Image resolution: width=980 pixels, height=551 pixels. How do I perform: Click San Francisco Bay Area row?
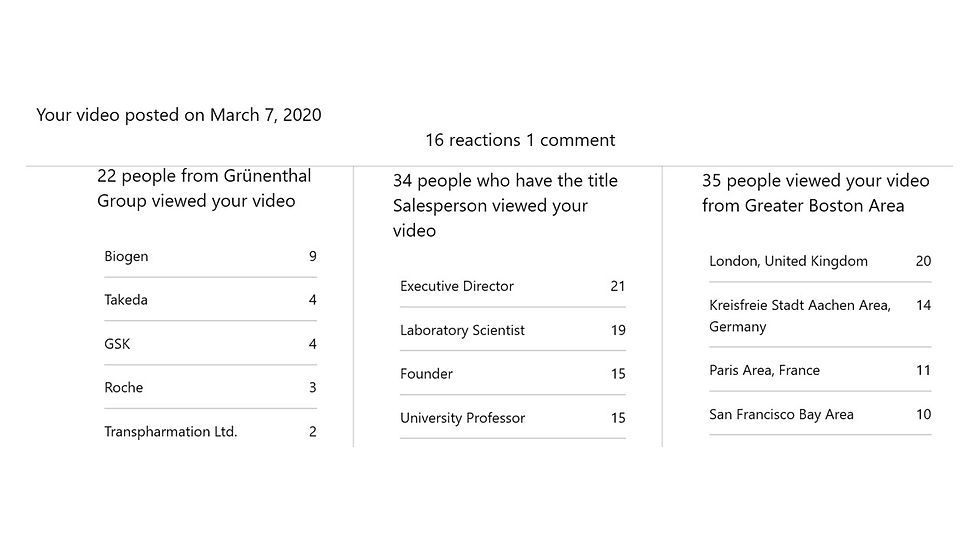point(820,414)
